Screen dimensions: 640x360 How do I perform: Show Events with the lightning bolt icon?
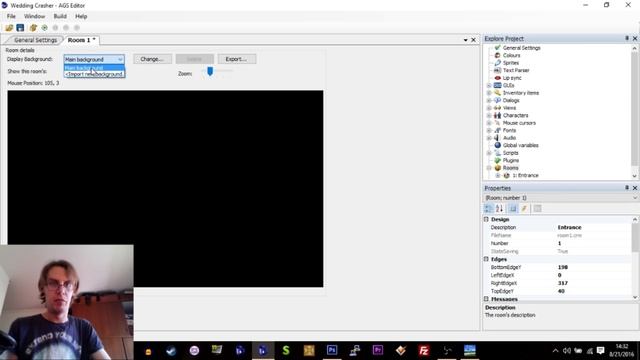524,209
